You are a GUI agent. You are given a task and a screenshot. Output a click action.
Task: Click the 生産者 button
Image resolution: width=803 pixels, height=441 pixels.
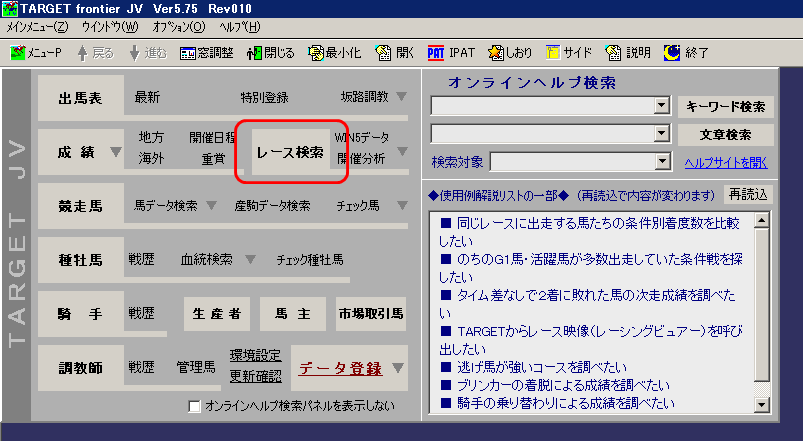pyautogui.click(x=217, y=313)
